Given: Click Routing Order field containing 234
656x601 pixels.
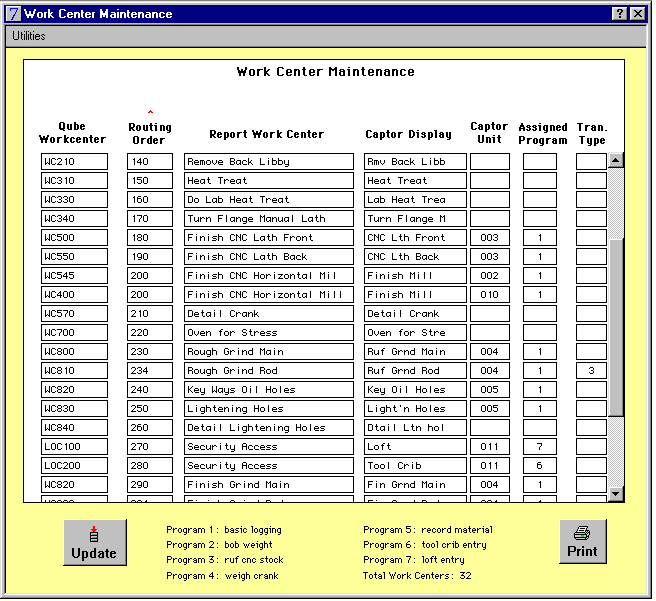Looking at the screenshot, I should [150, 371].
